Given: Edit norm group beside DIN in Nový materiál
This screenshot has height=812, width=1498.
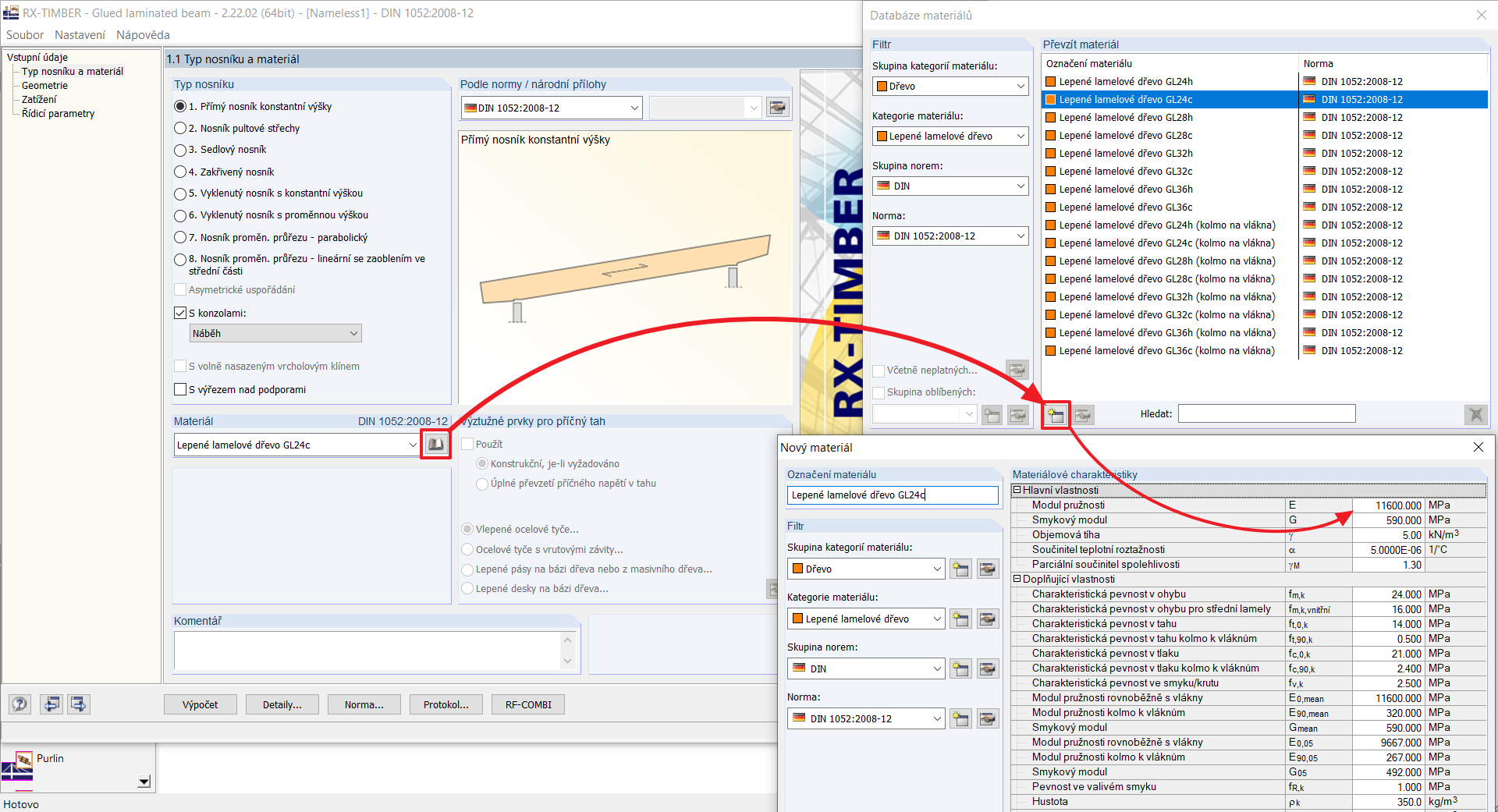Looking at the screenshot, I should (x=988, y=668).
